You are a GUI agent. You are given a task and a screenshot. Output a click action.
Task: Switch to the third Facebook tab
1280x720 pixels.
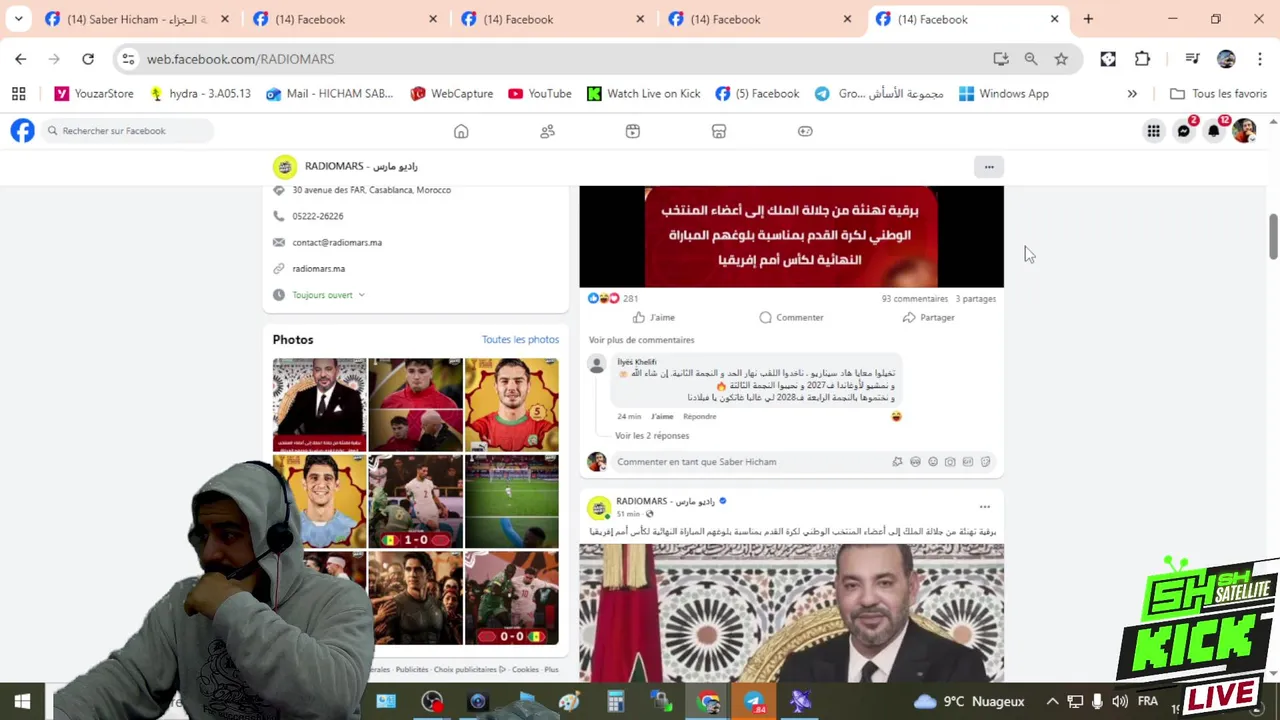coord(553,19)
